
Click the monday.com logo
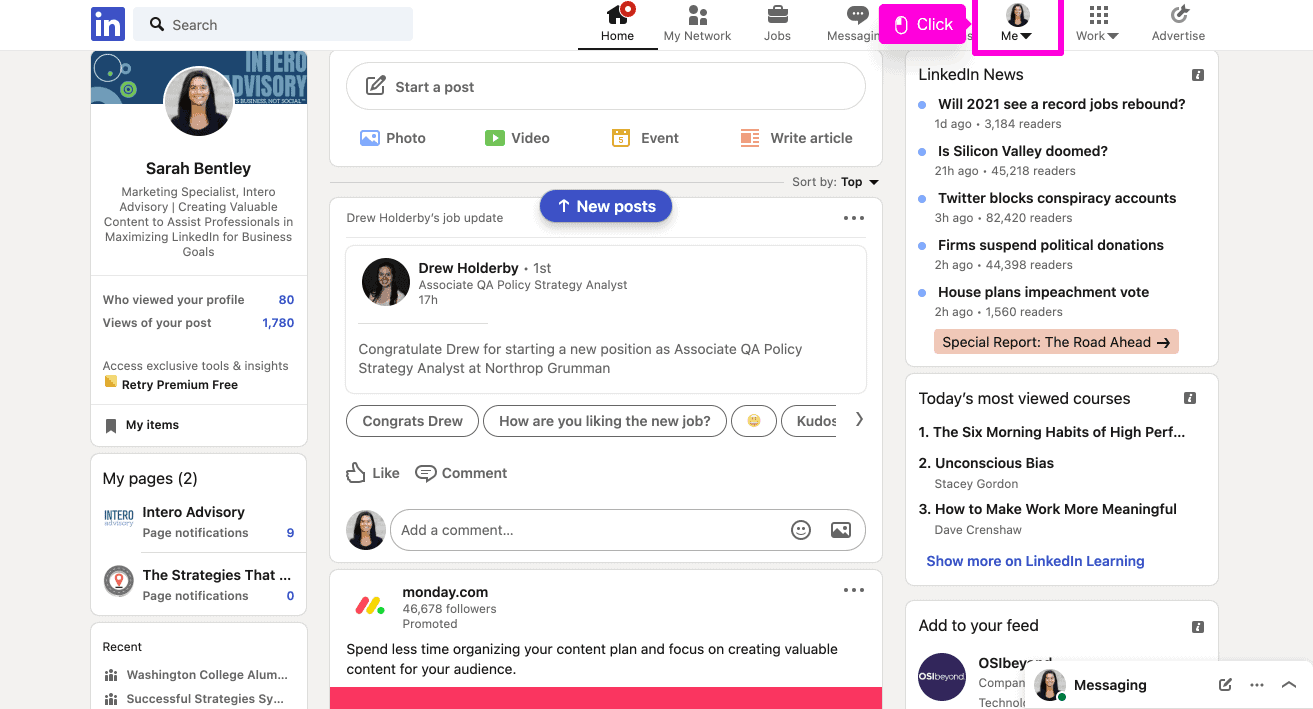coord(370,606)
